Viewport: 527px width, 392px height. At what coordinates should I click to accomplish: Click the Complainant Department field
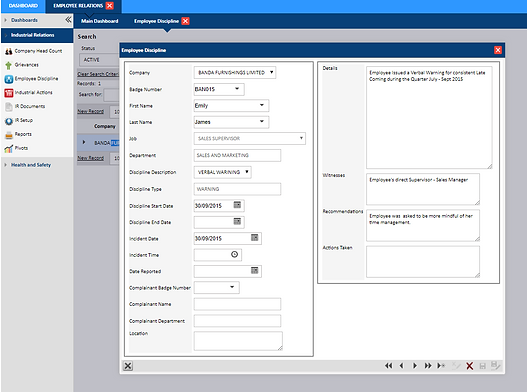(x=237, y=321)
